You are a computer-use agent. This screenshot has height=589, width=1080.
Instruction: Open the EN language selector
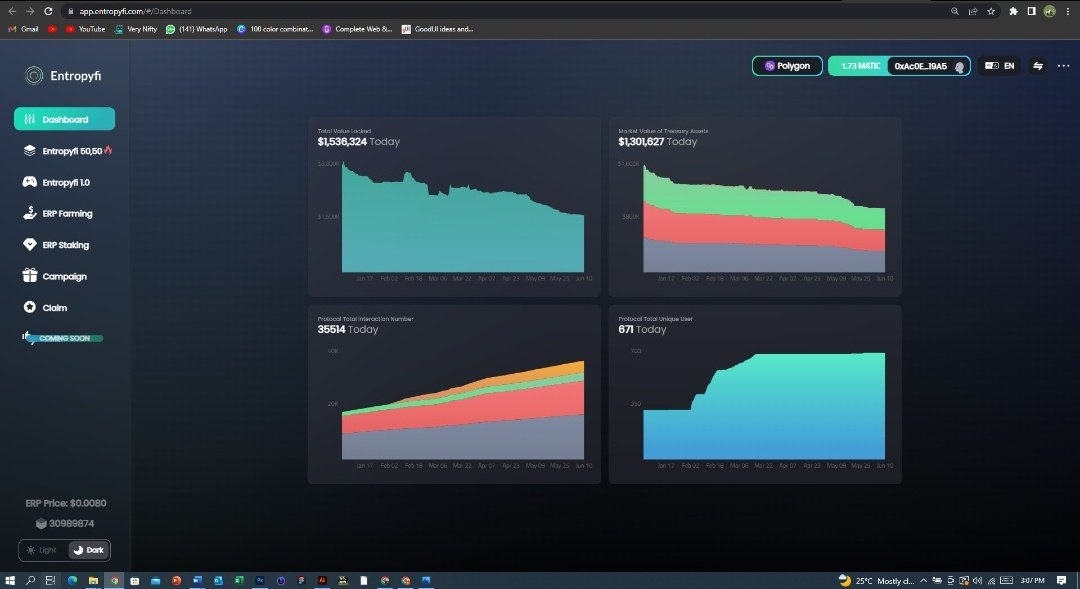click(1000, 66)
